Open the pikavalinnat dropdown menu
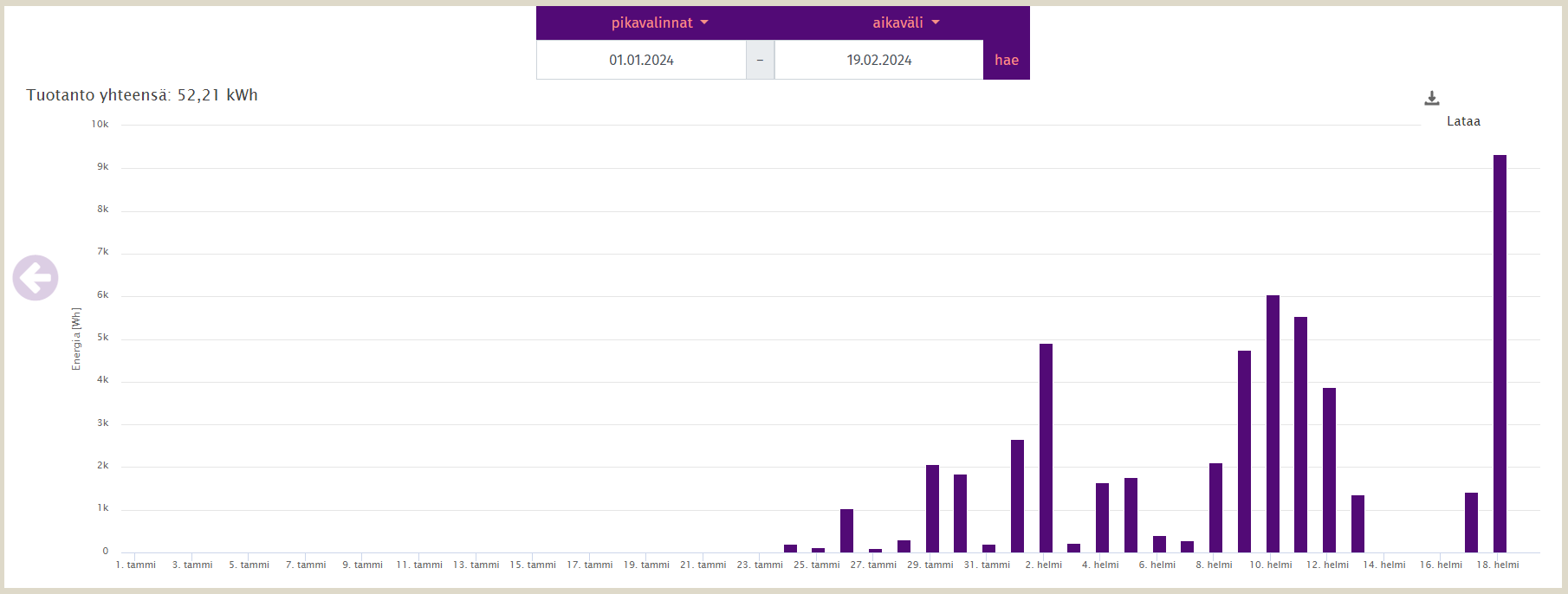The width and height of the screenshot is (1568, 594). (x=659, y=23)
